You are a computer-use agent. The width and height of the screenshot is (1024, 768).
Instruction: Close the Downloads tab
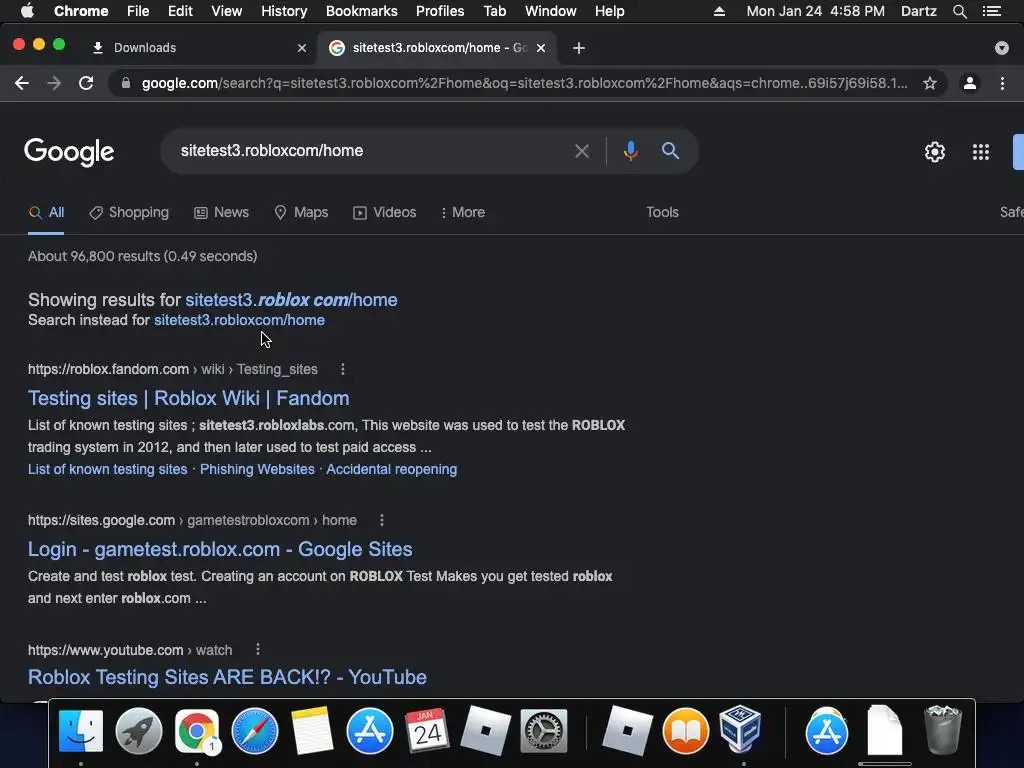pos(302,48)
